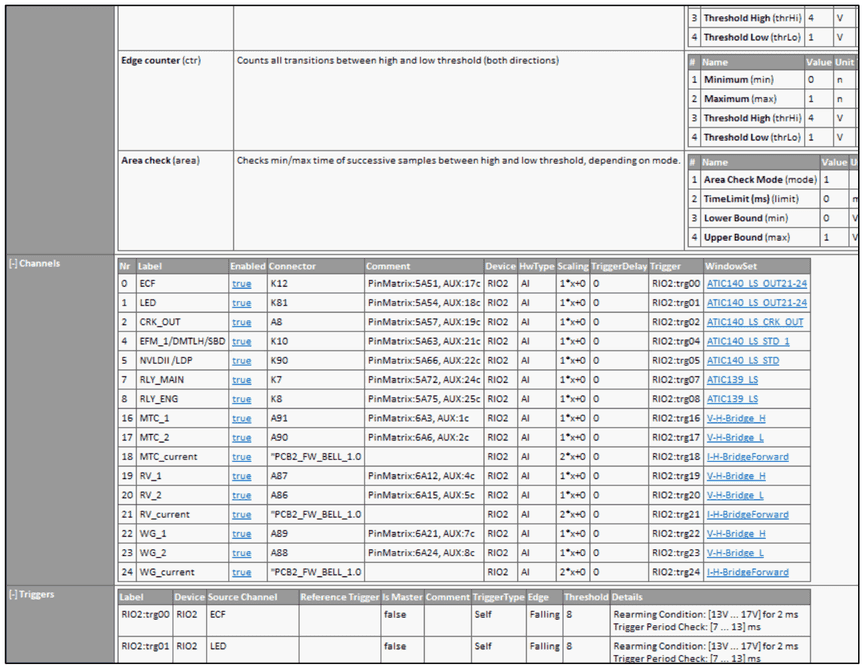
Task: Click the Scaling column header
Action: (573, 266)
